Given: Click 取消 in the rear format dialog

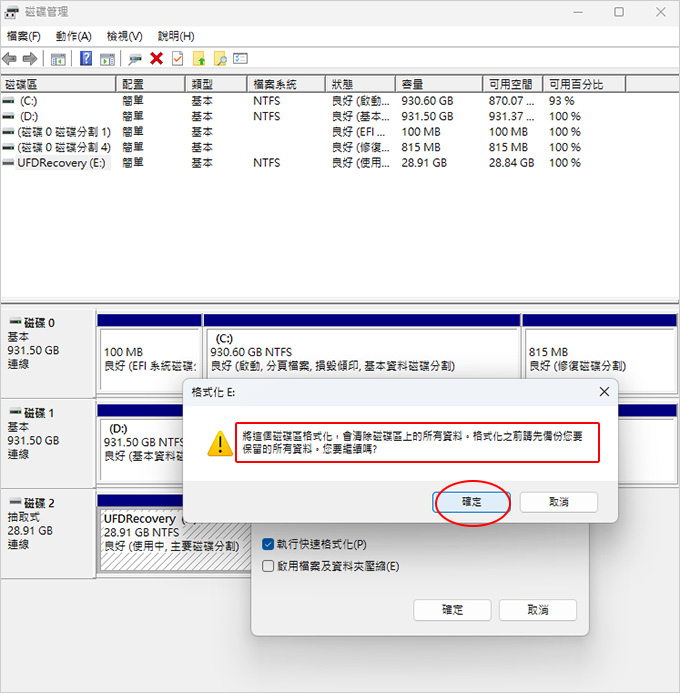Looking at the screenshot, I should click(538, 610).
